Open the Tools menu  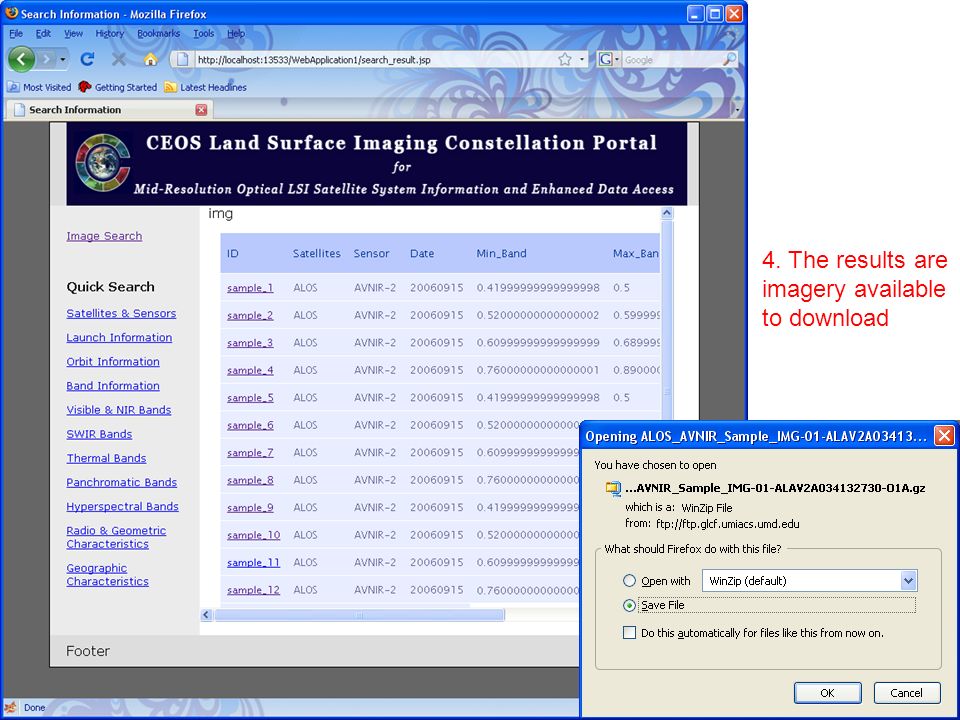pos(204,34)
